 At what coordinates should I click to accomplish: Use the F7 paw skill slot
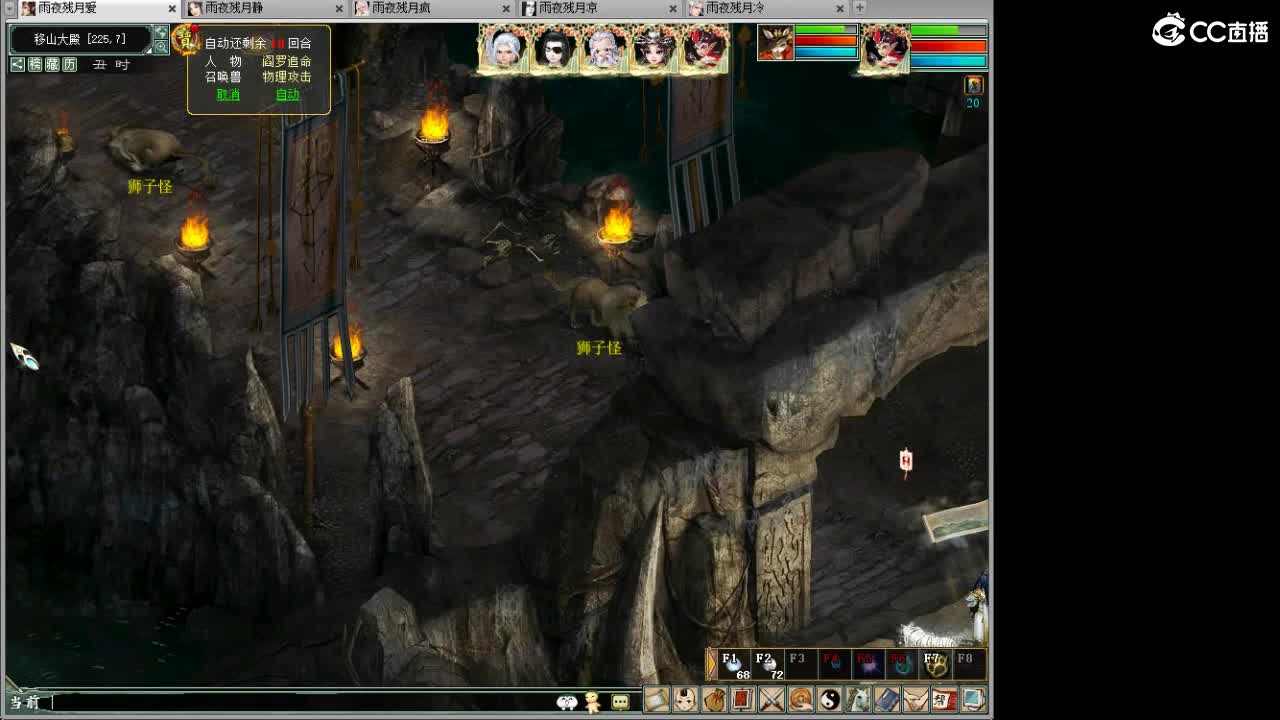tap(936, 664)
